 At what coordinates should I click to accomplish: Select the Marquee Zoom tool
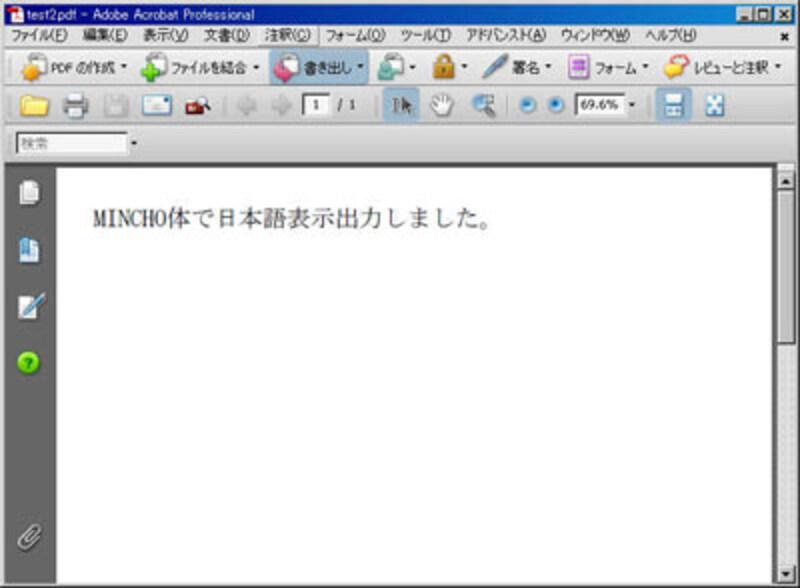click(483, 106)
